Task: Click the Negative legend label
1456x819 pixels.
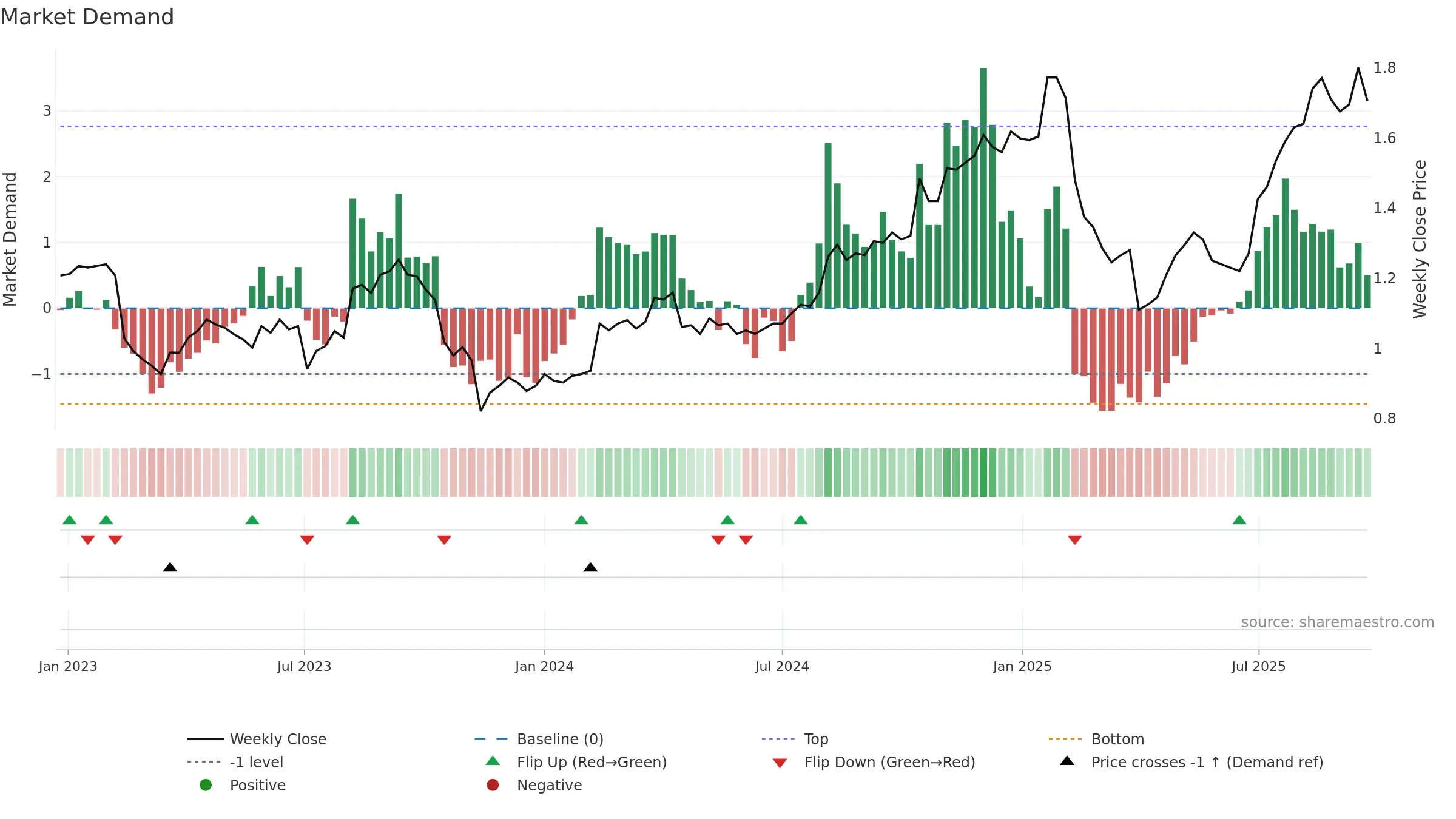Action: (549, 785)
